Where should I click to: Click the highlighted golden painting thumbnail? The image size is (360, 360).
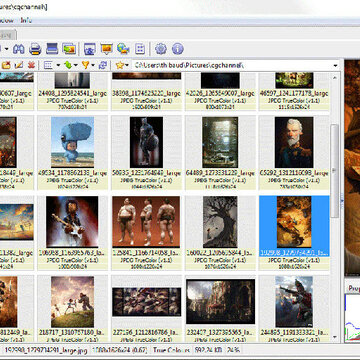(294, 222)
